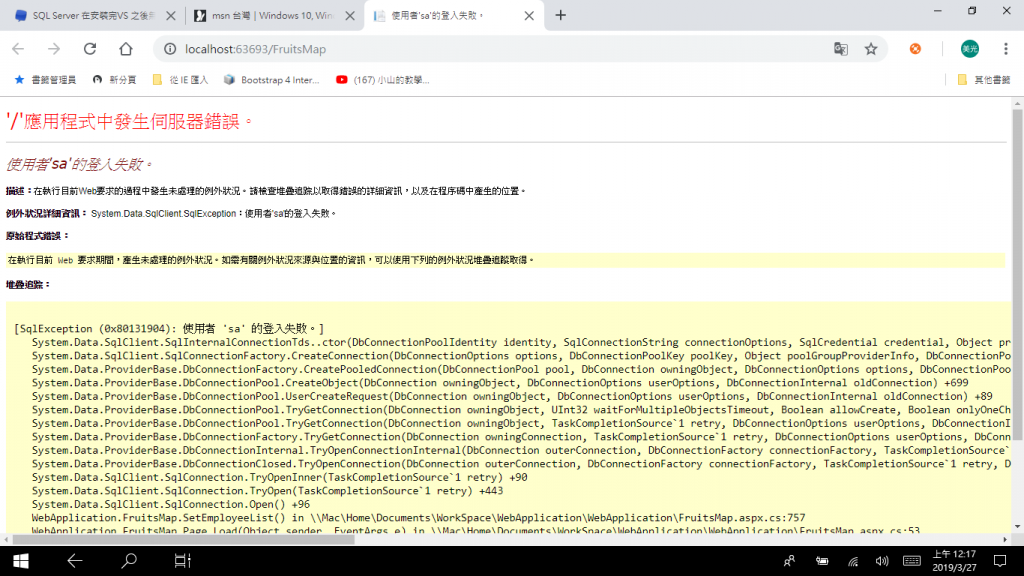Click the DbConnectionInternal.TryOpenConnectionInternal stack line
This screenshot has width=1024, height=576.
[x=521, y=451]
